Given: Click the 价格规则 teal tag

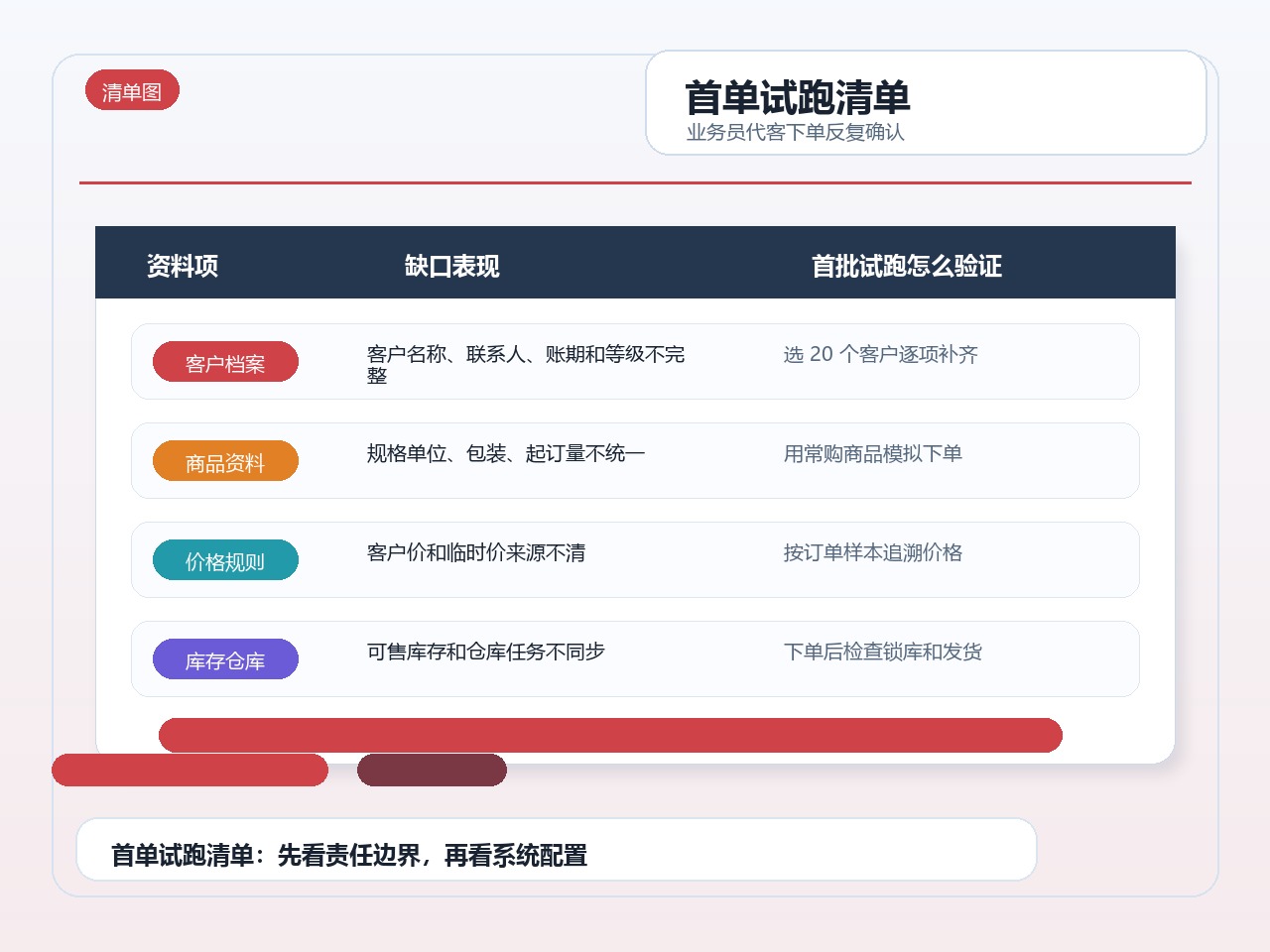Looking at the screenshot, I should 225,560.
